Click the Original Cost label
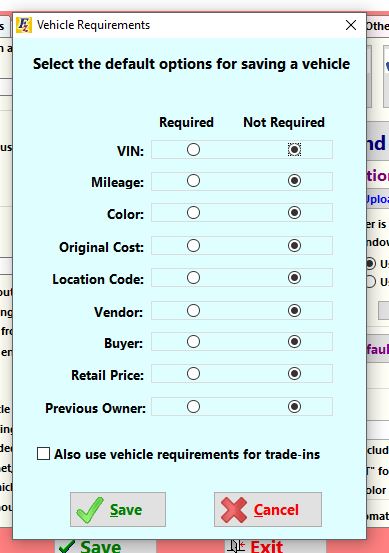 coord(102,247)
